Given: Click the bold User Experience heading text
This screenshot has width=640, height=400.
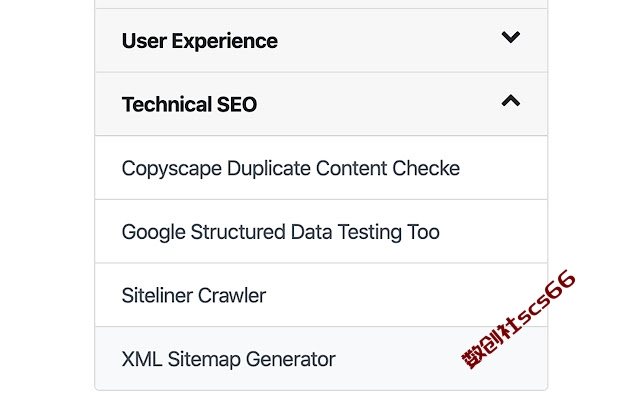Looking at the screenshot, I should 200,41.
